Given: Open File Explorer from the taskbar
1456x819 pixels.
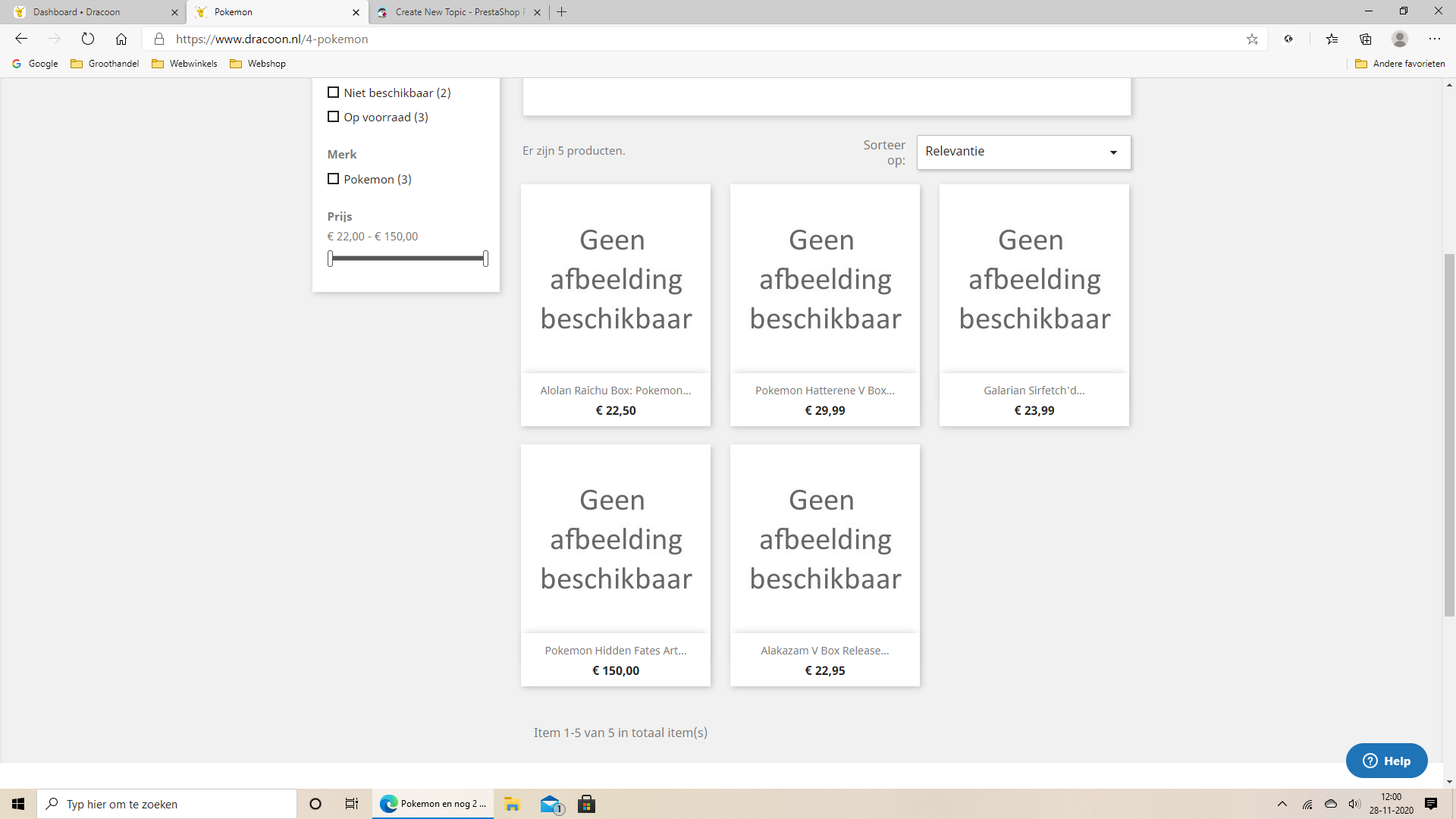Looking at the screenshot, I should pyautogui.click(x=512, y=804).
